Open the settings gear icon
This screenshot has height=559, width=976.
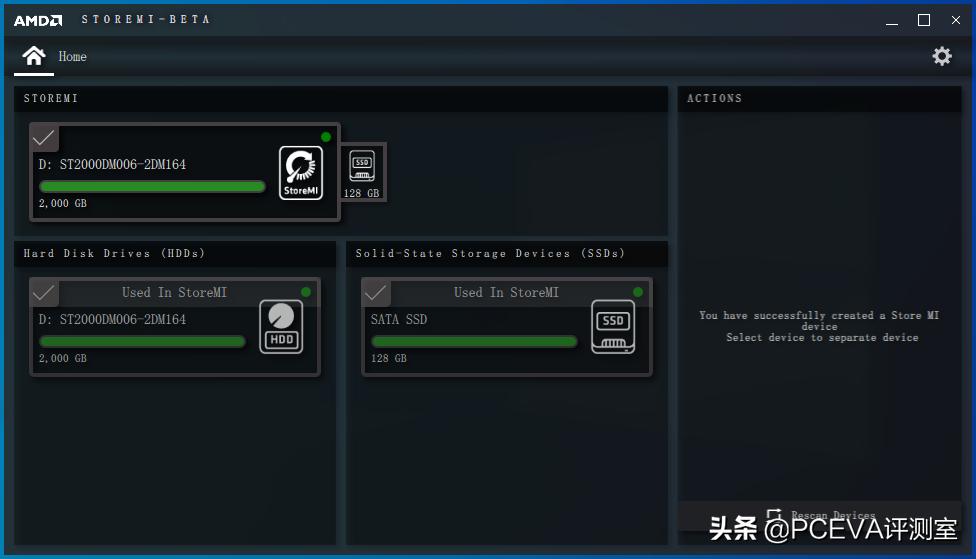pos(942,56)
